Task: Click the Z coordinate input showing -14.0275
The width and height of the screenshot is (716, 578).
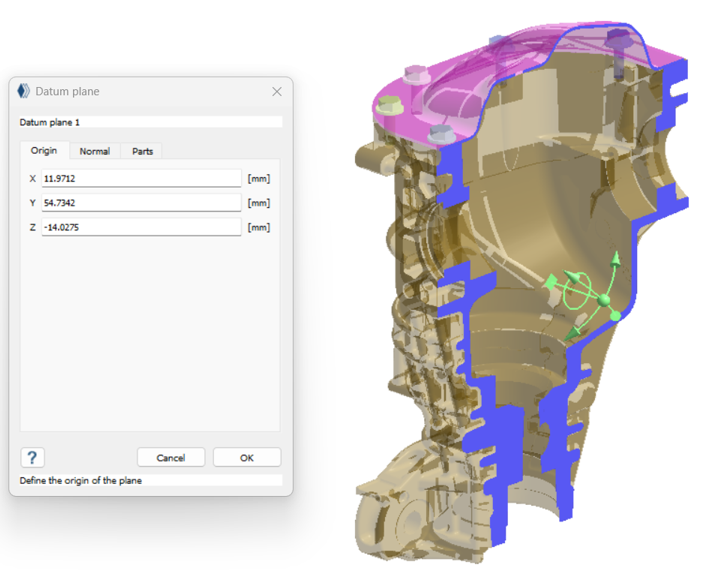Action: pos(141,227)
